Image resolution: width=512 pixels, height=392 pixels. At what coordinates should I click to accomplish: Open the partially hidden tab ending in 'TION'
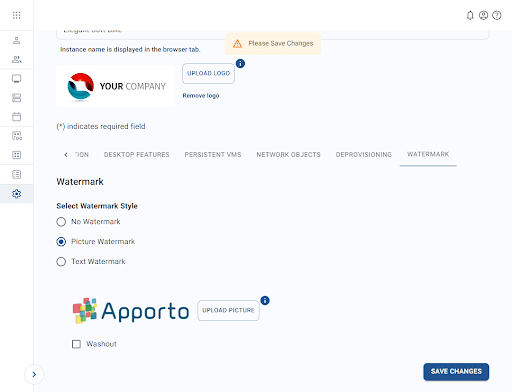[x=82, y=155]
